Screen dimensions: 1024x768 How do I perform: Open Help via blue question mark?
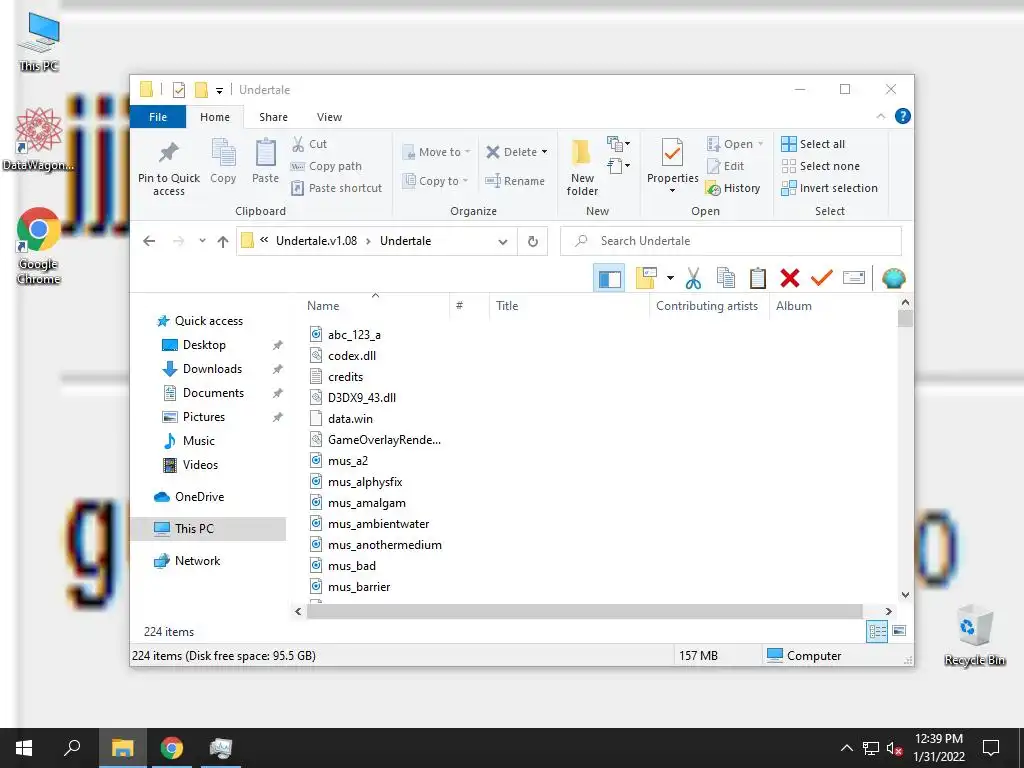[903, 116]
